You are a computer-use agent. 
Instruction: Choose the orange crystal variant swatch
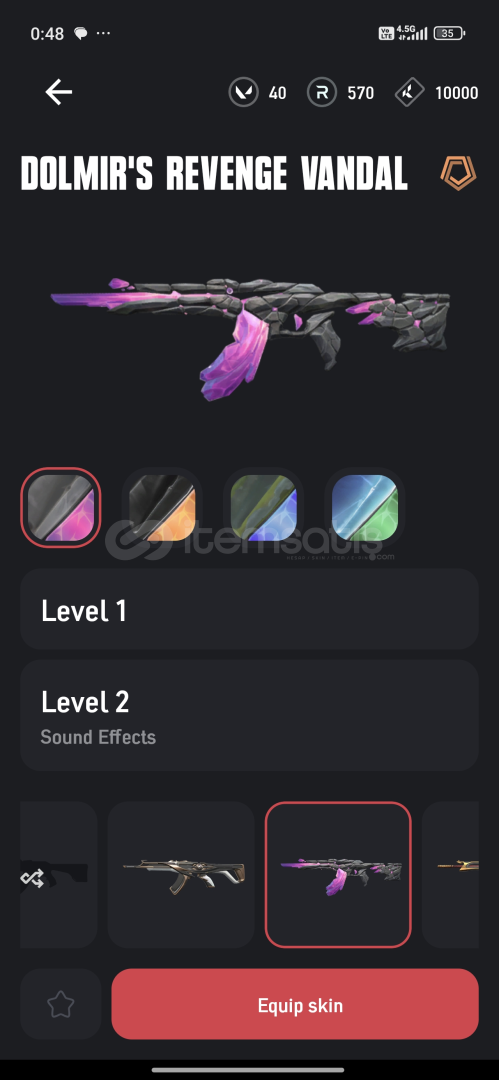click(162, 508)
